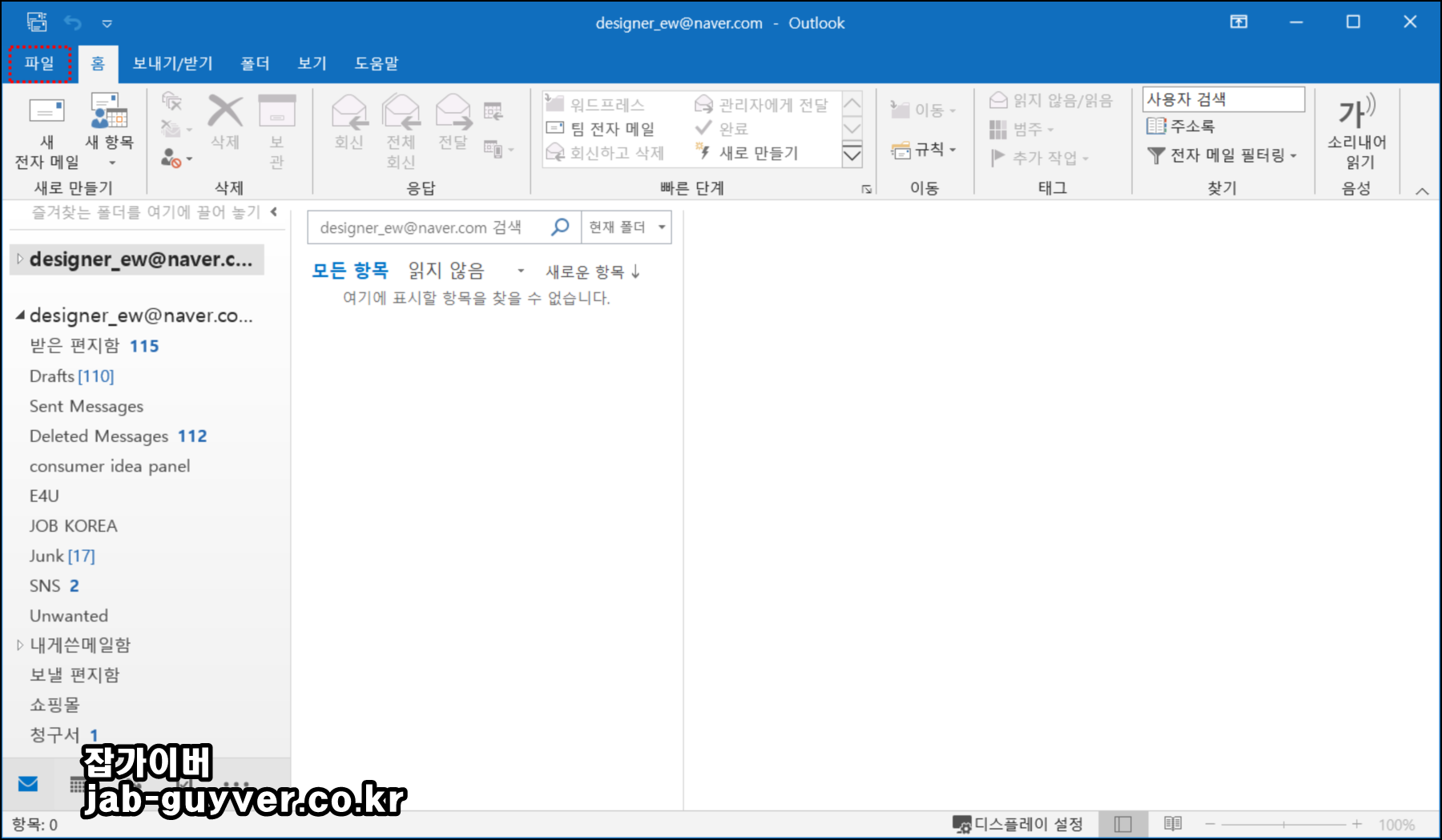Image resolution: width=1442 pixels, height=840 pixels.
Task: Collapse the ribbon with the chevron
Action: pyautogui.click(x=1422, y=191)
